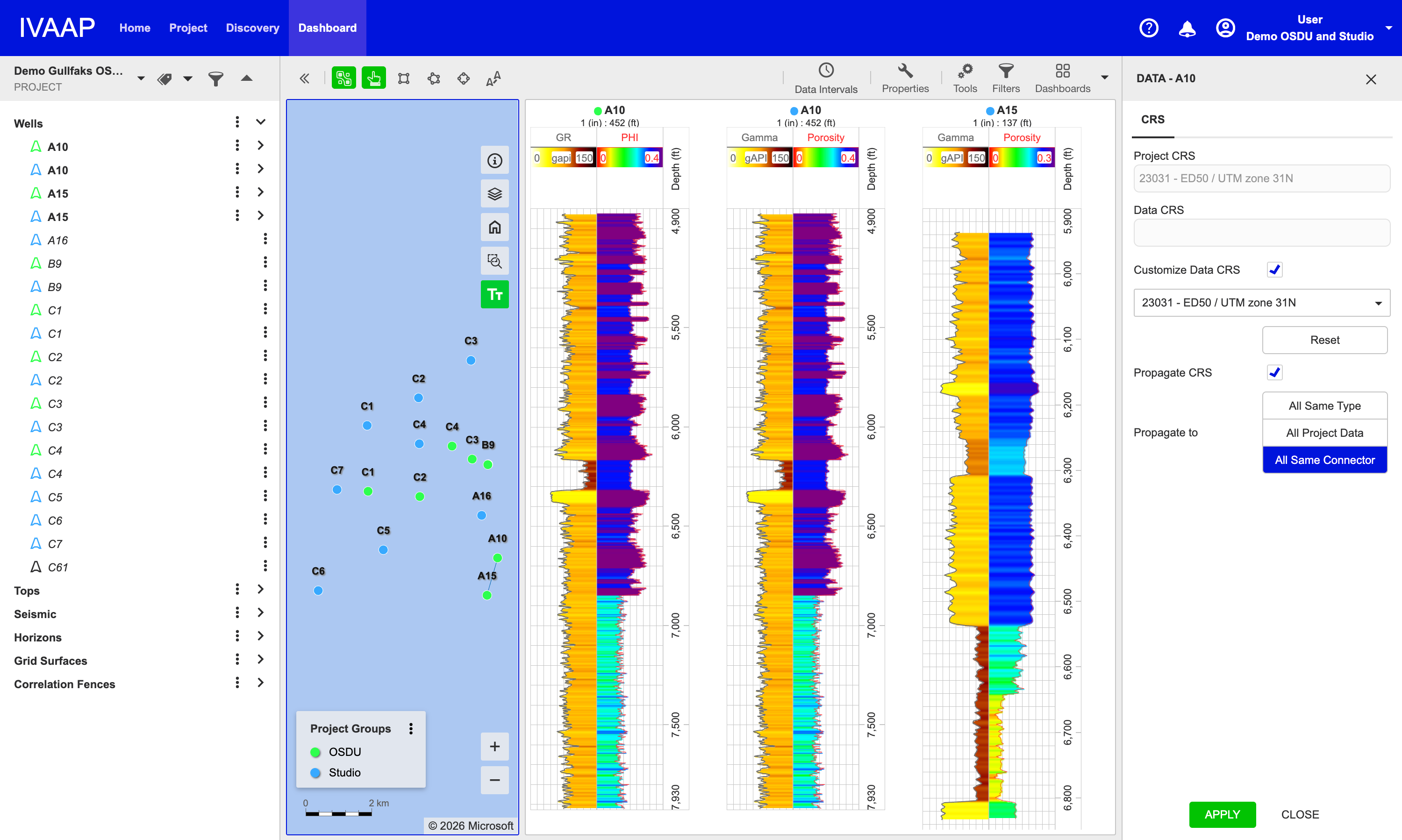Viewport: 1402px width, 840px height.
Task: Click the Data CRS input field
Action: pos(1262,233)
